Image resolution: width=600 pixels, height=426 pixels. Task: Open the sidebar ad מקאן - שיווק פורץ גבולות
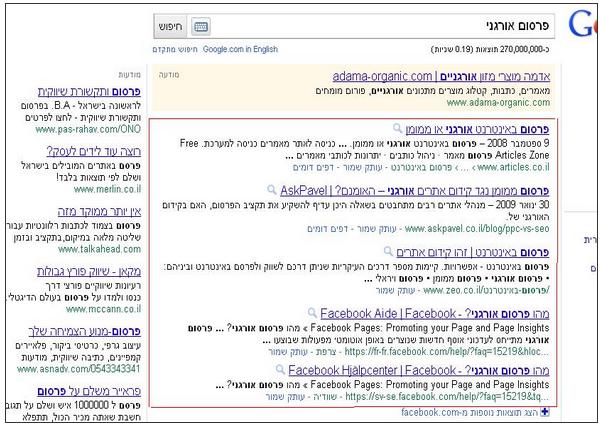89,271
